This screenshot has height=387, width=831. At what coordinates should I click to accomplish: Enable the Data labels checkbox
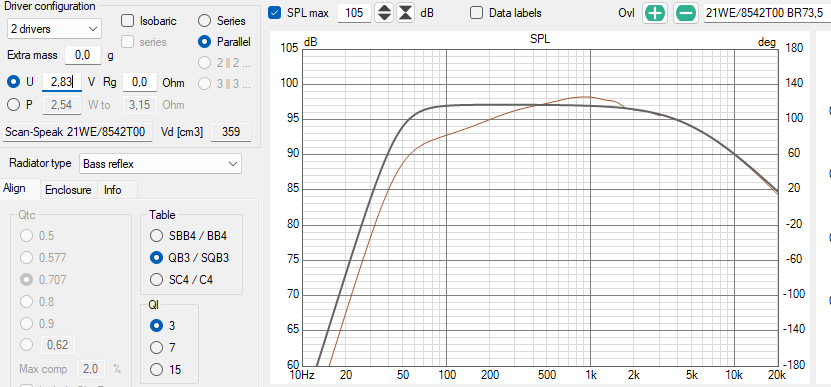tap(477, 13)
